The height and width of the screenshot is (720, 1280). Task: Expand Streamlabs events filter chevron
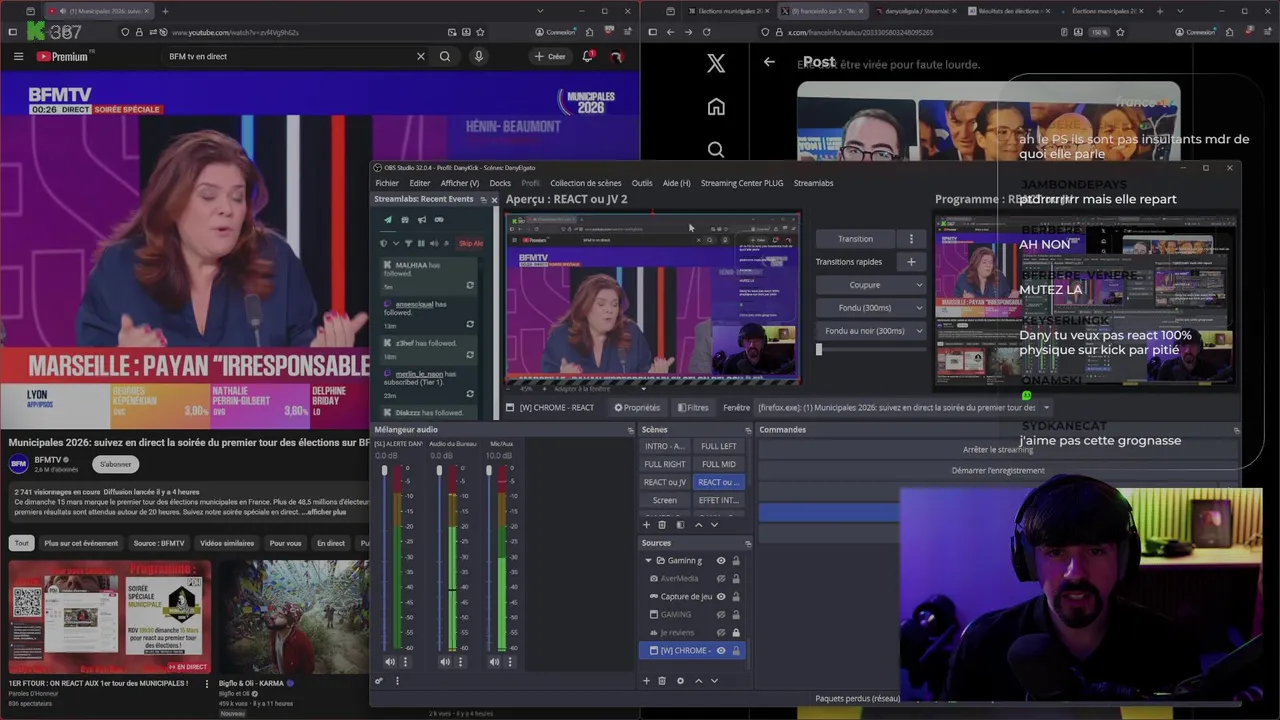click(x=395, y=243)
